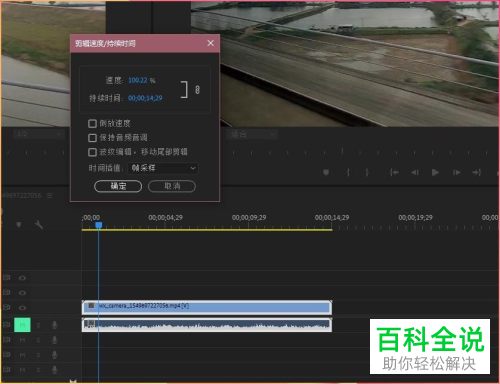The width and height of the screenshot is (500, 384).
Task: Solo the first audio track
Action: pos(38,325)
